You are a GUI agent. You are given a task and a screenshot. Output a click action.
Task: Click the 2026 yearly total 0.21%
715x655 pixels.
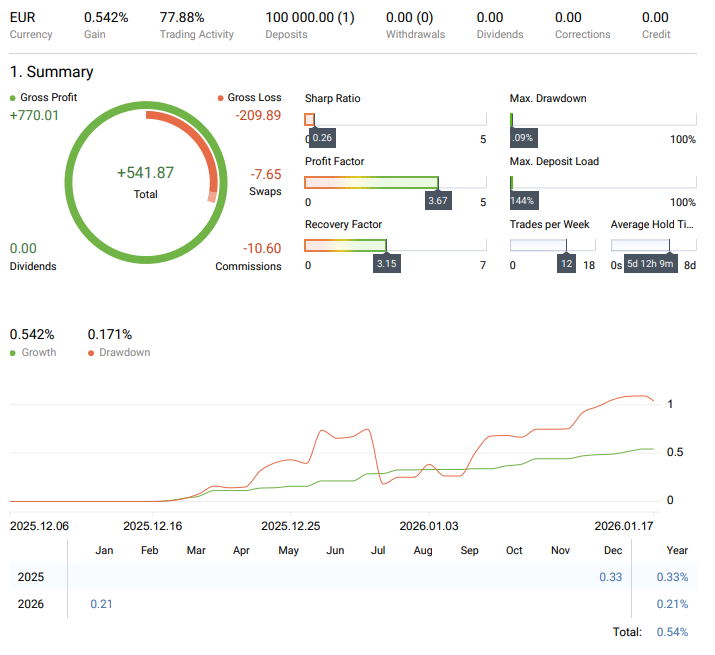pyautogui.click(x=672, y=604)
